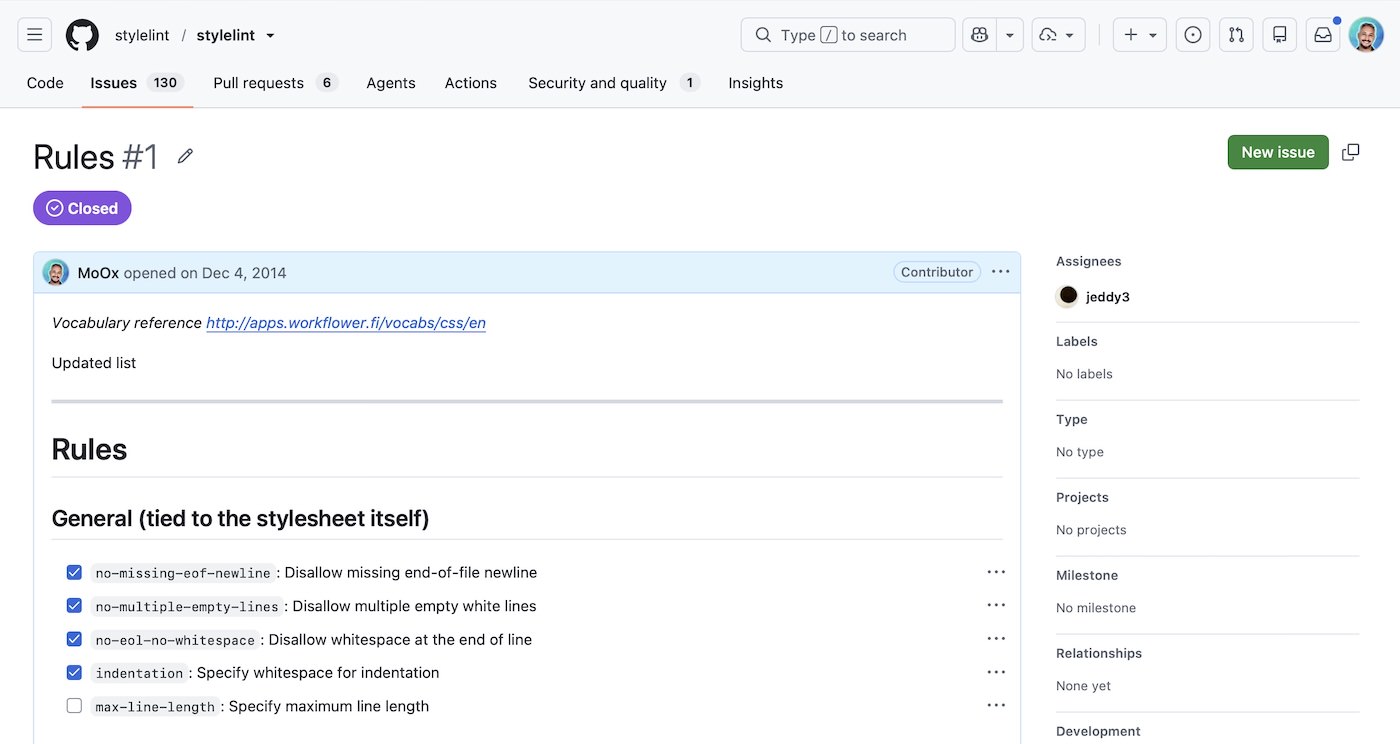Open the cloud agents dropdown

[x=1058, y=35]
